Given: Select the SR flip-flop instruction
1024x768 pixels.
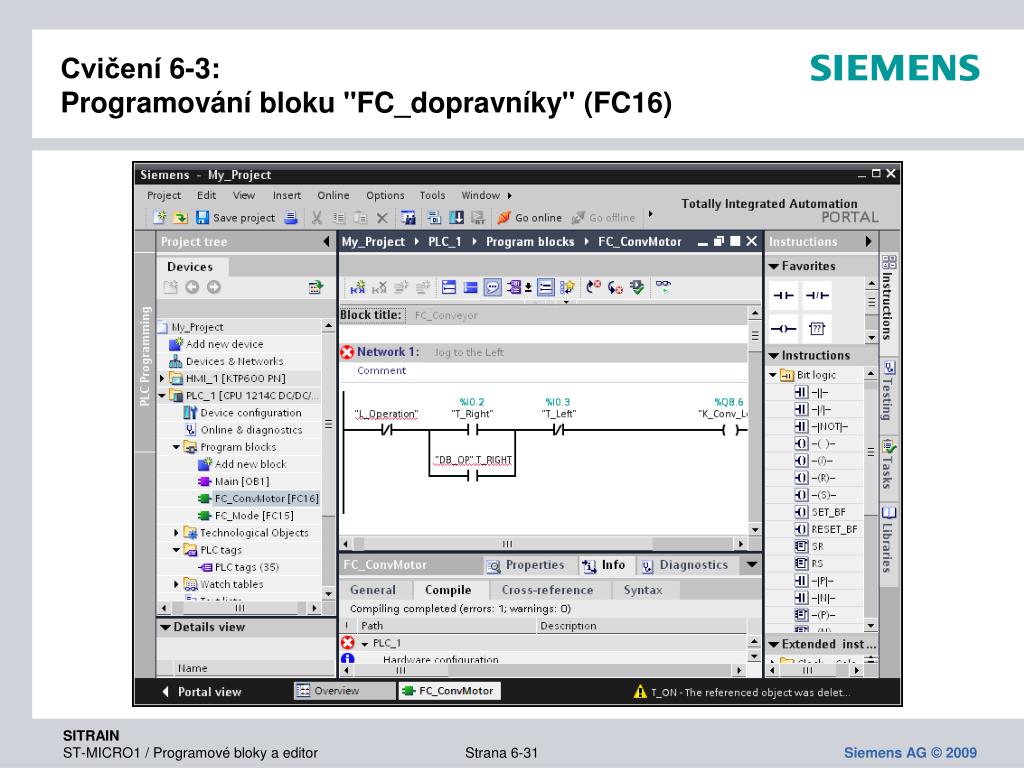Looking at the screenshot, I should click(x=809, y=546).
